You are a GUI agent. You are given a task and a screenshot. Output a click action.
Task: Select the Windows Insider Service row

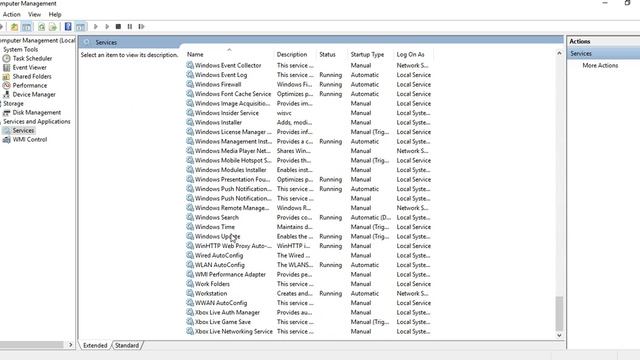309,113
